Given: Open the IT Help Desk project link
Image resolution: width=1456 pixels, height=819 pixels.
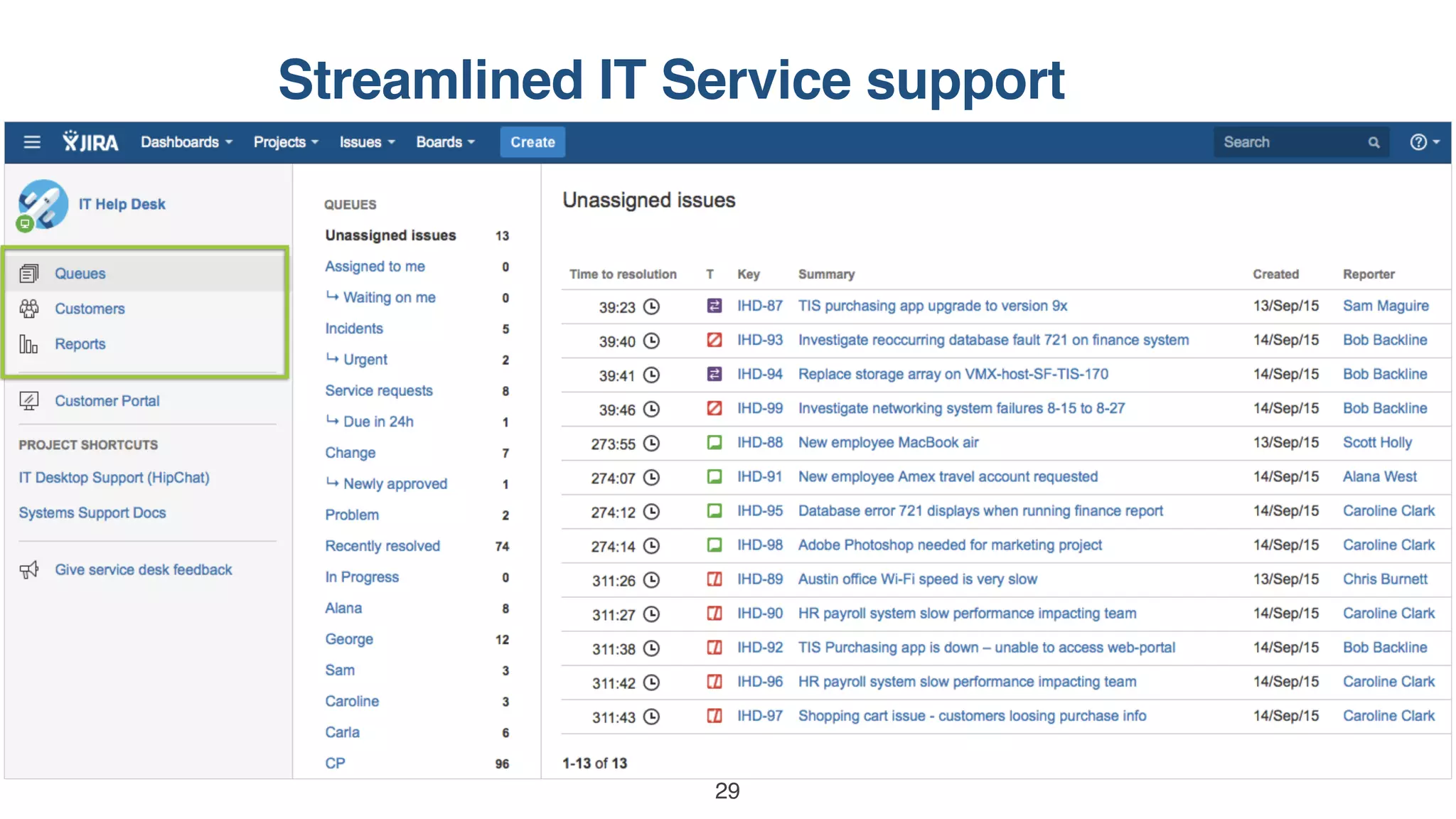Looking at the screenshot, I should [x=122, y=204].
